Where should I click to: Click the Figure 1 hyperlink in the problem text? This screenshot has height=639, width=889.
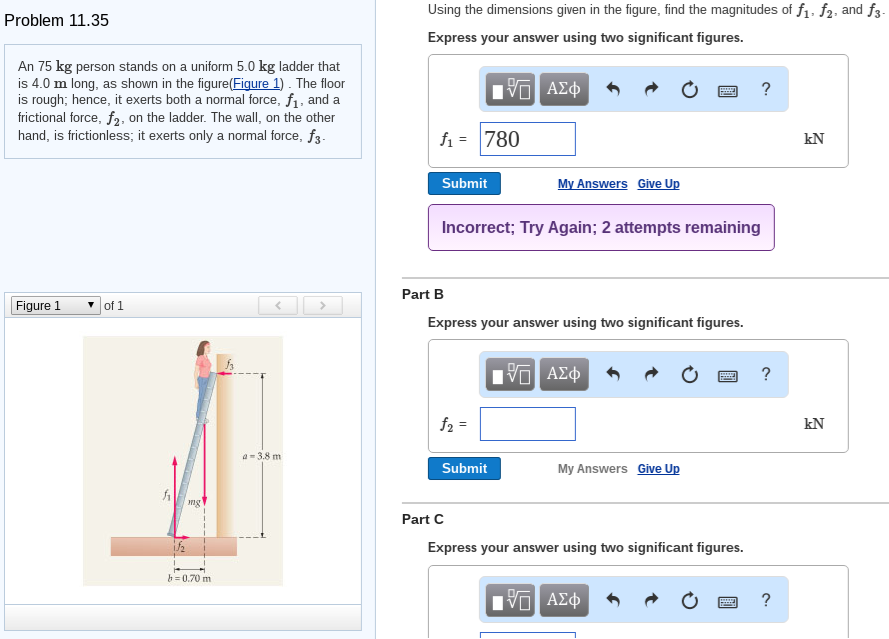click(256, 83)
